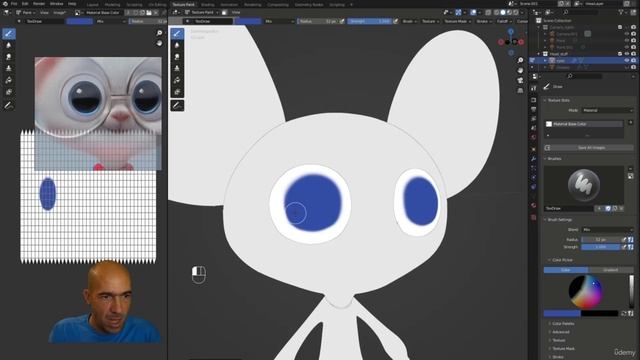
Task: Expand the Advanced subpanel
Action: coord(560,332)
